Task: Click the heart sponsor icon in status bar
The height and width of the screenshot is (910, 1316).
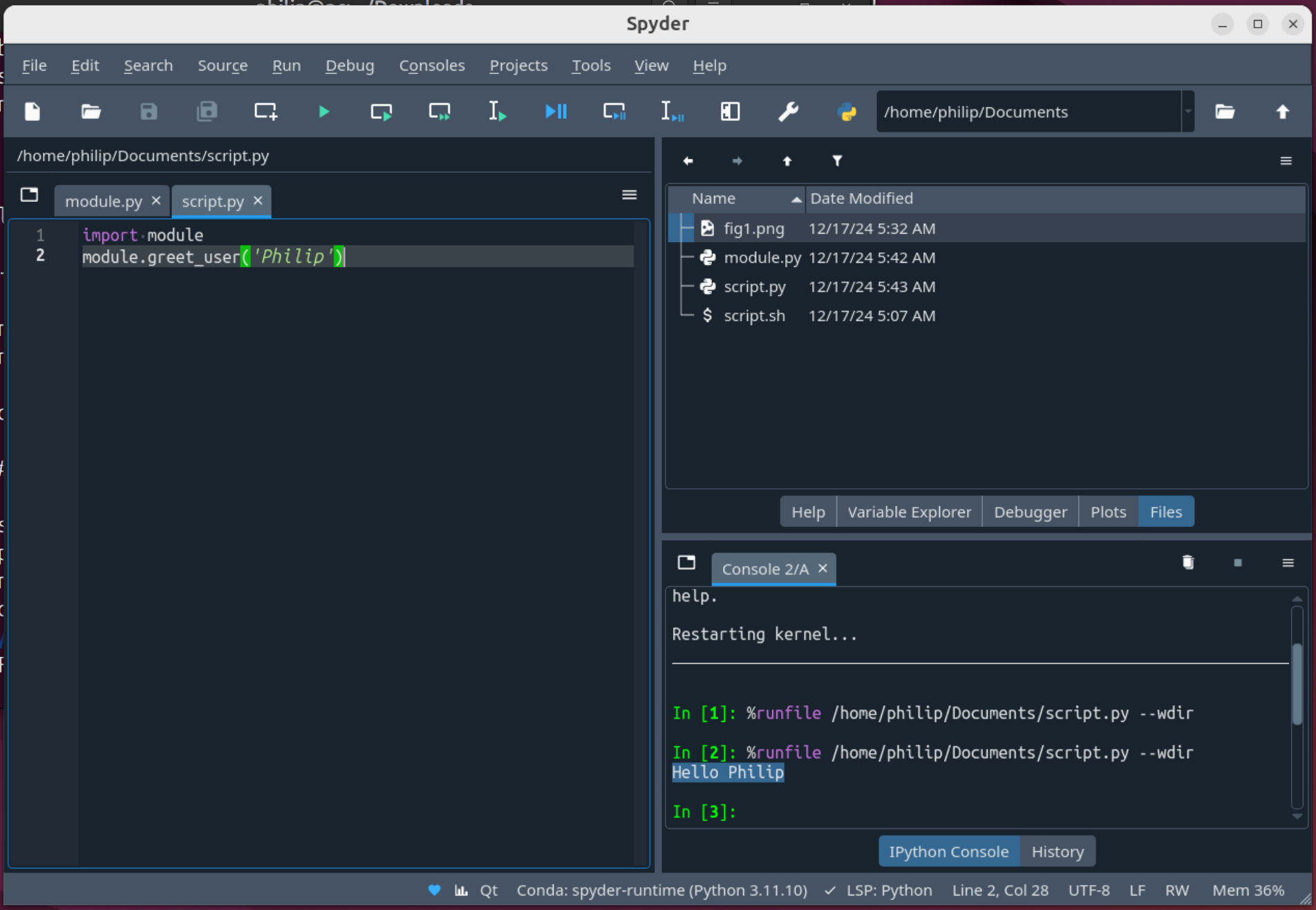Action: (434, 890)
